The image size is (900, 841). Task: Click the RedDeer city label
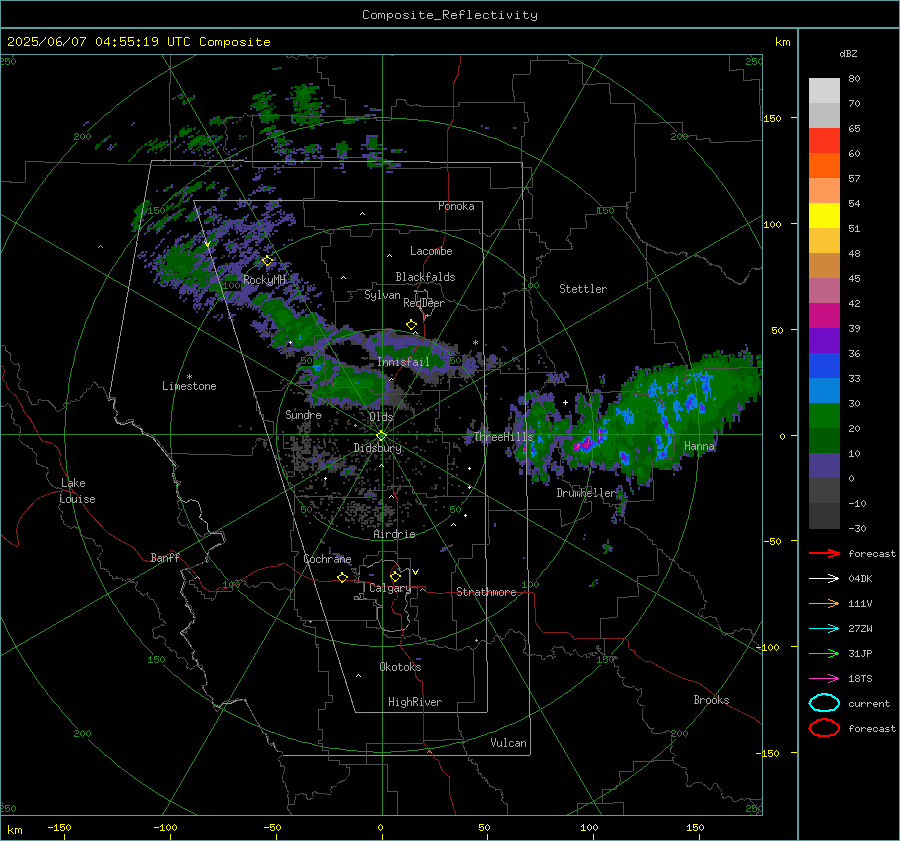[424, 303]
